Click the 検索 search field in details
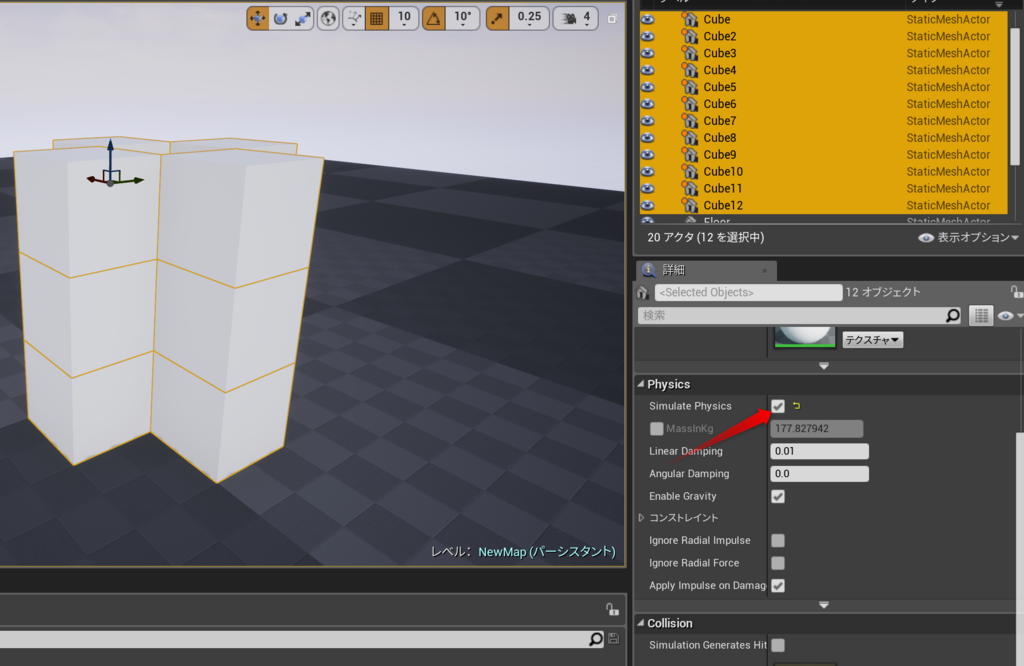 [792, 316]
